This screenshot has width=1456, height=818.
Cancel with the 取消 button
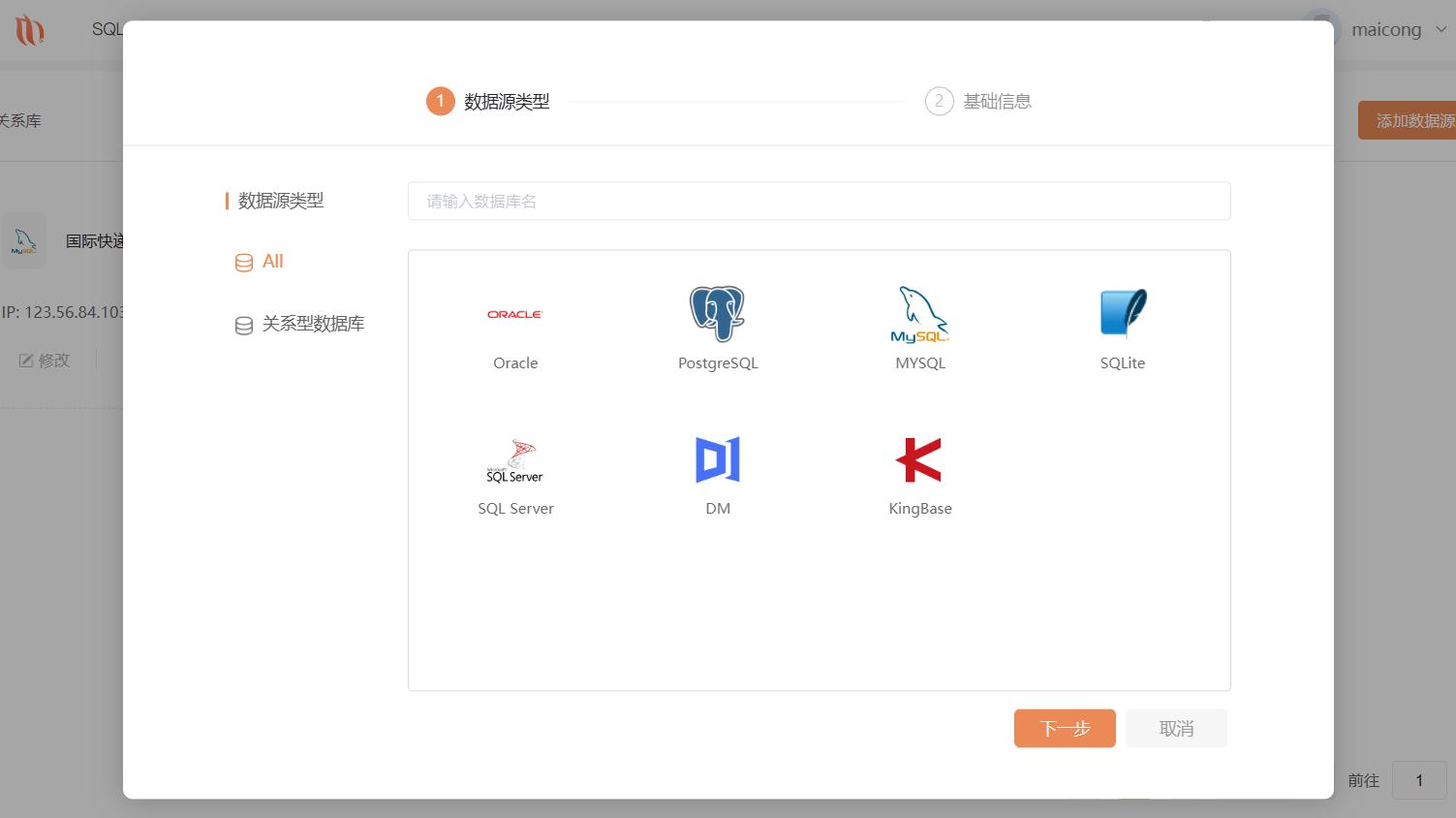1176,729
